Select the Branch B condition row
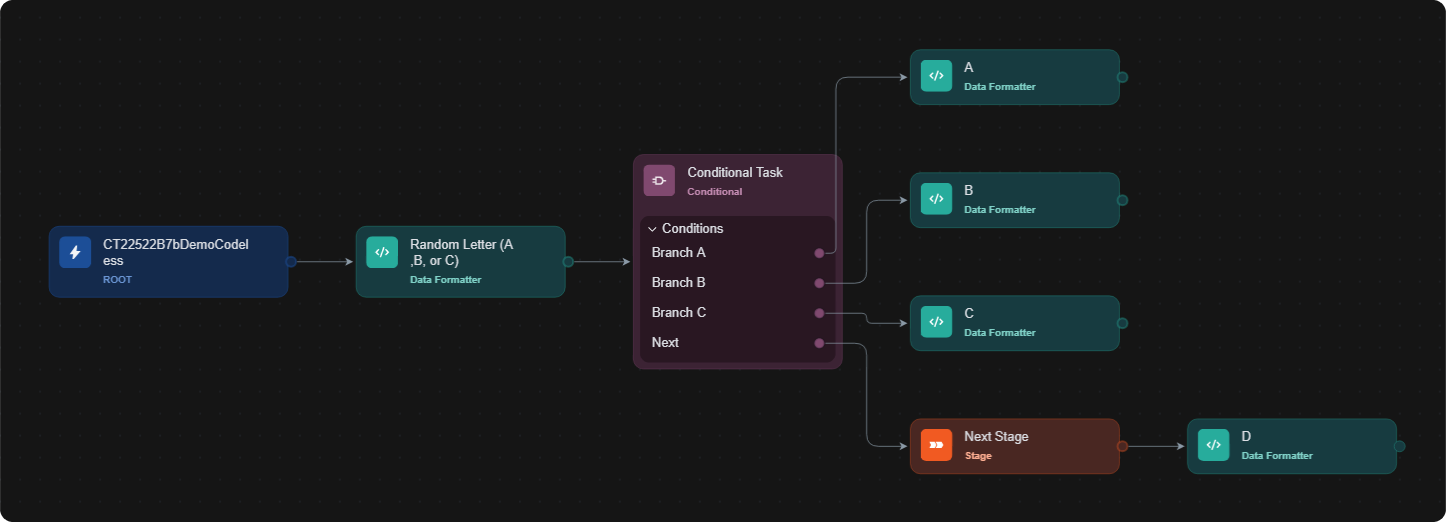This screenshot has width=1446, height=522. click(737, 283)
